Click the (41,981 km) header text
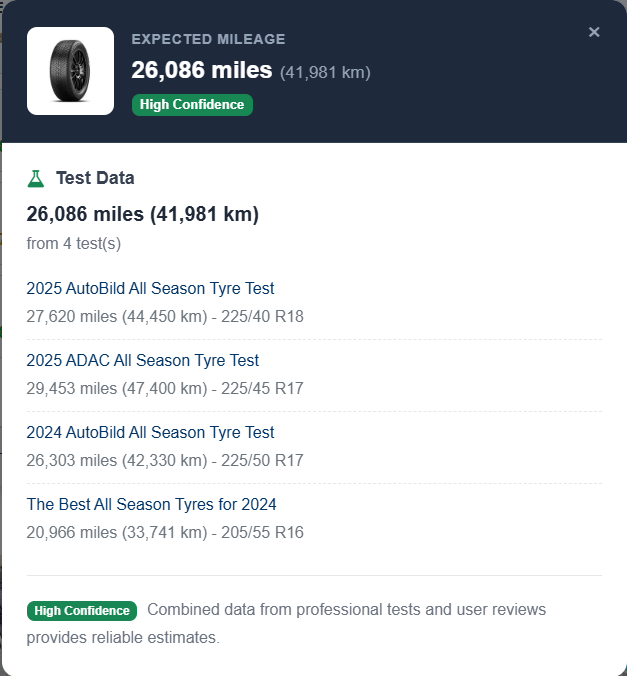Image resolution: width=627 pixels, height=676 pixels. [325, 72]
